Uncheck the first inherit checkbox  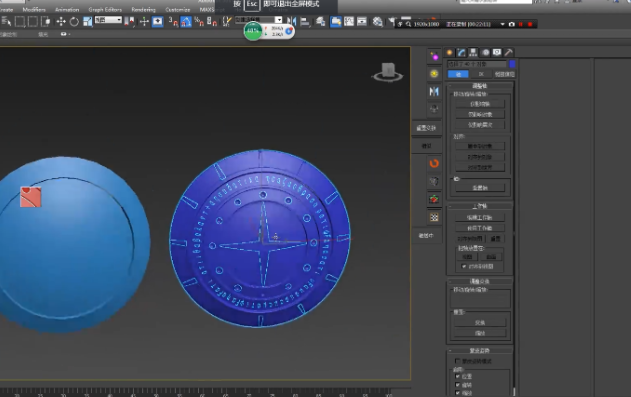(x=458, y=376)
